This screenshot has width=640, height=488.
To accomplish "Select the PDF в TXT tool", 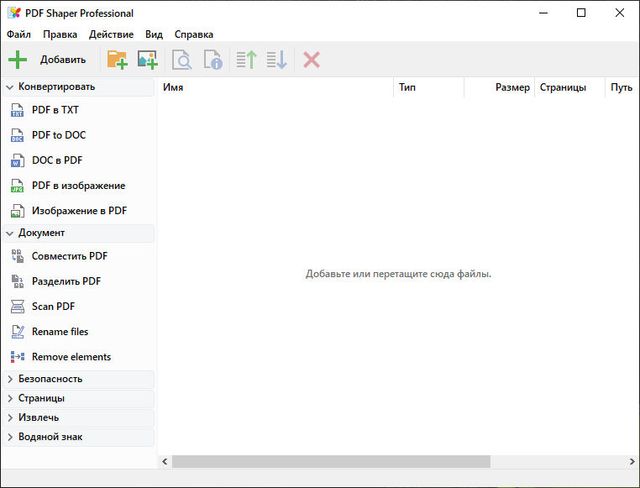I will coord(55,110).
